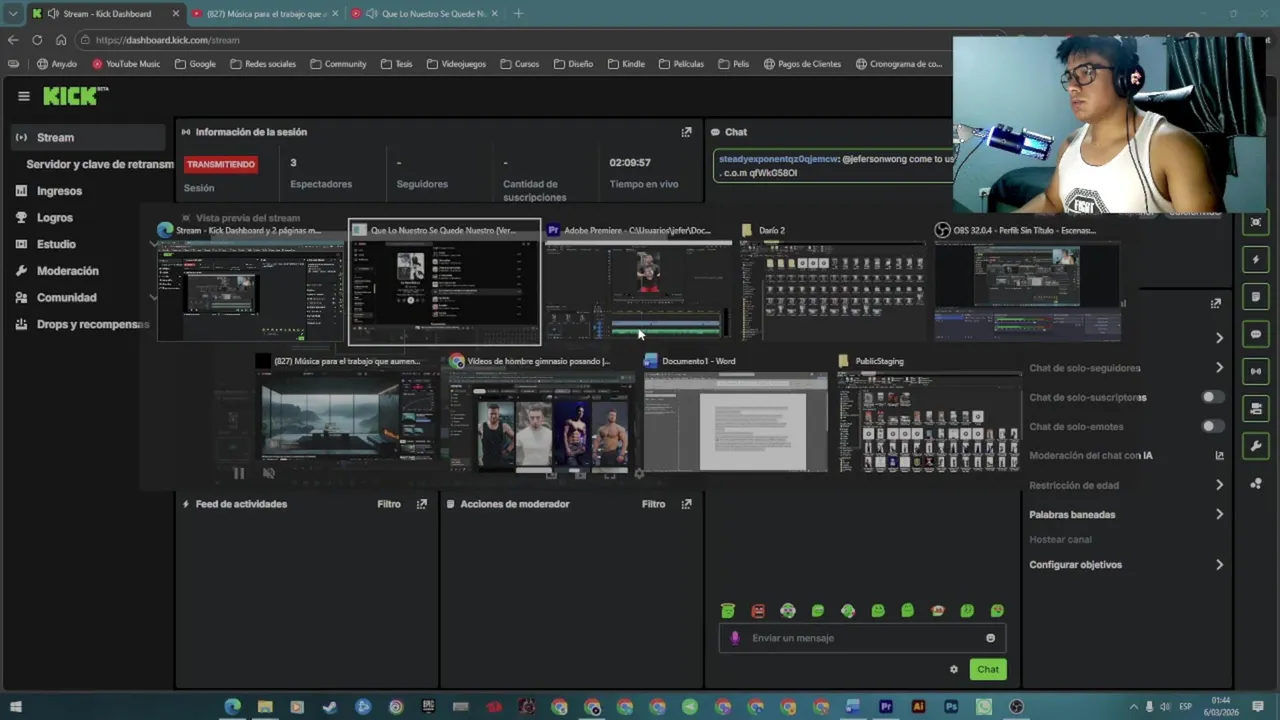1280x720 pixels.
Task: Reload the page with browser refresh icon
Action: tap(37, 40)
